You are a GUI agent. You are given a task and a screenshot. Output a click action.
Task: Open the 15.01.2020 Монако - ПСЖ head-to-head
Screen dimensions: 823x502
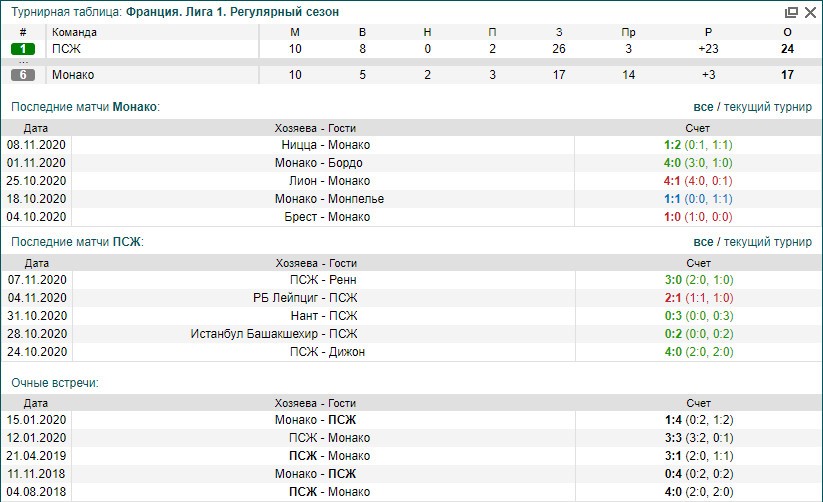tap(315, 420)
